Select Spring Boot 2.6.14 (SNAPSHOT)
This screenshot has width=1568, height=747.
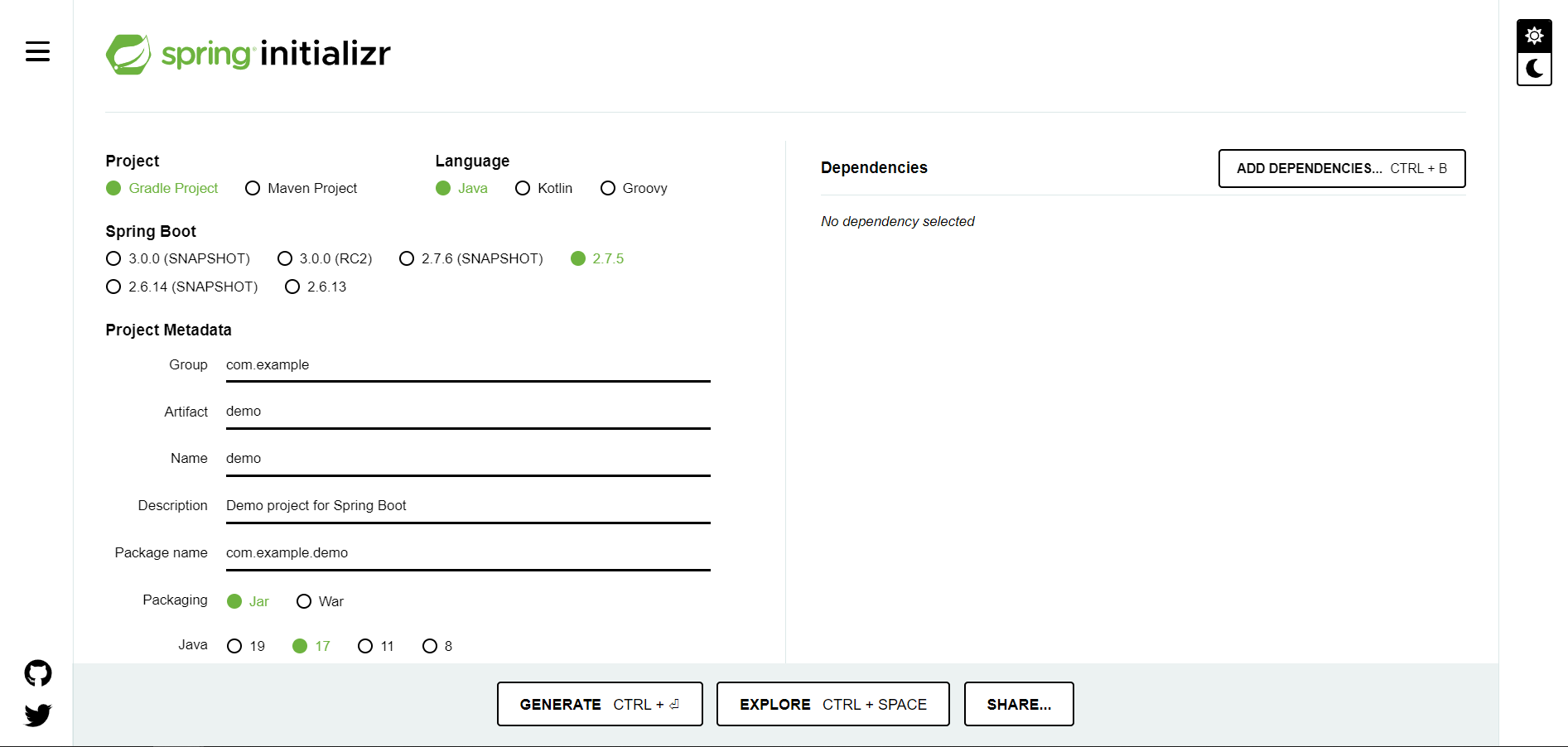182,287
